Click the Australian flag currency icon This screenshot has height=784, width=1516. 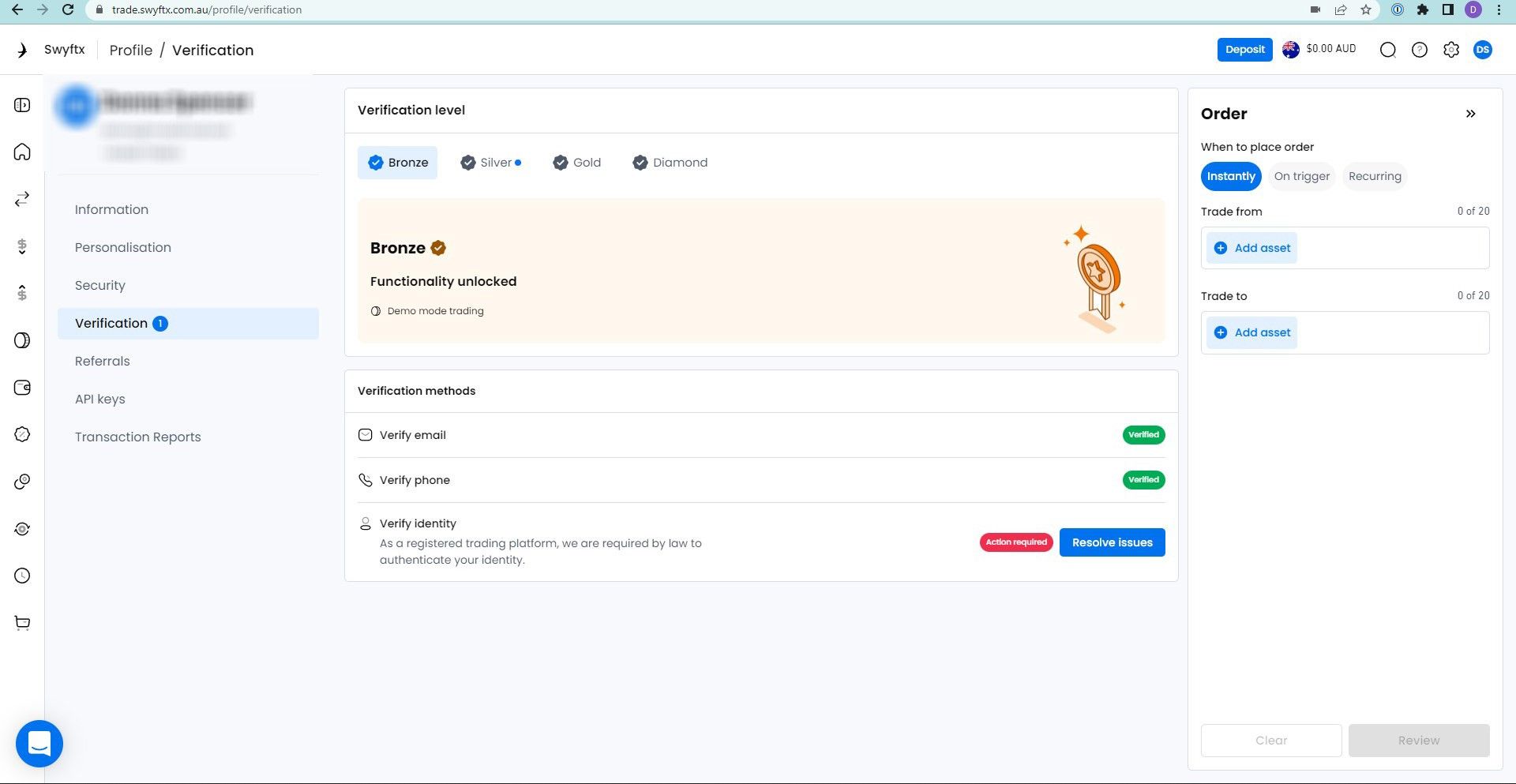pos(1290,50)
